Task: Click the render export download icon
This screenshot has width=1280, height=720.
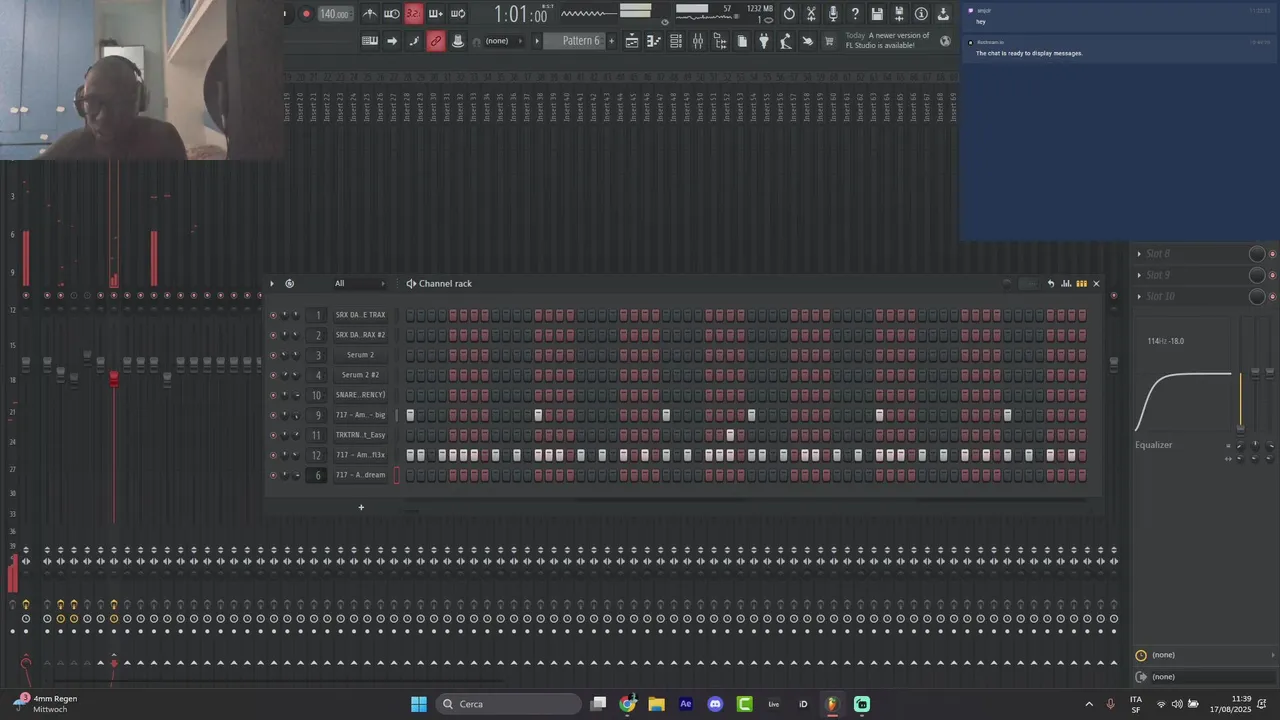Action: pyautogui.click(x=943, y=14)
